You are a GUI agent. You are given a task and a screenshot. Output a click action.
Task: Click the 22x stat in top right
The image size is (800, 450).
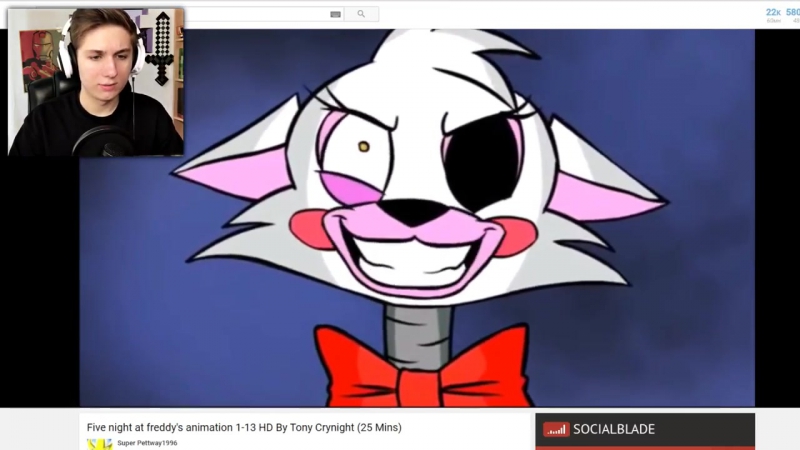773,12
